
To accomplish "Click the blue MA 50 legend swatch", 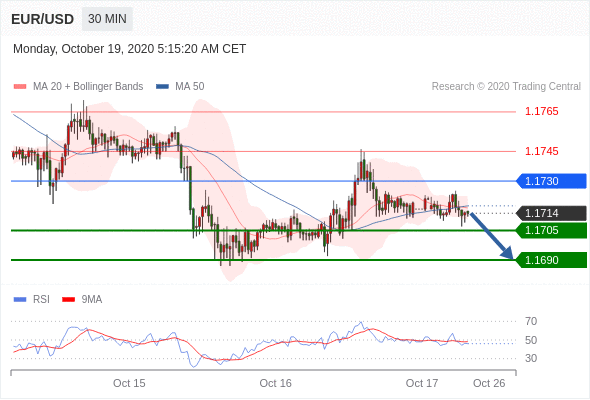I will [162, 87].
